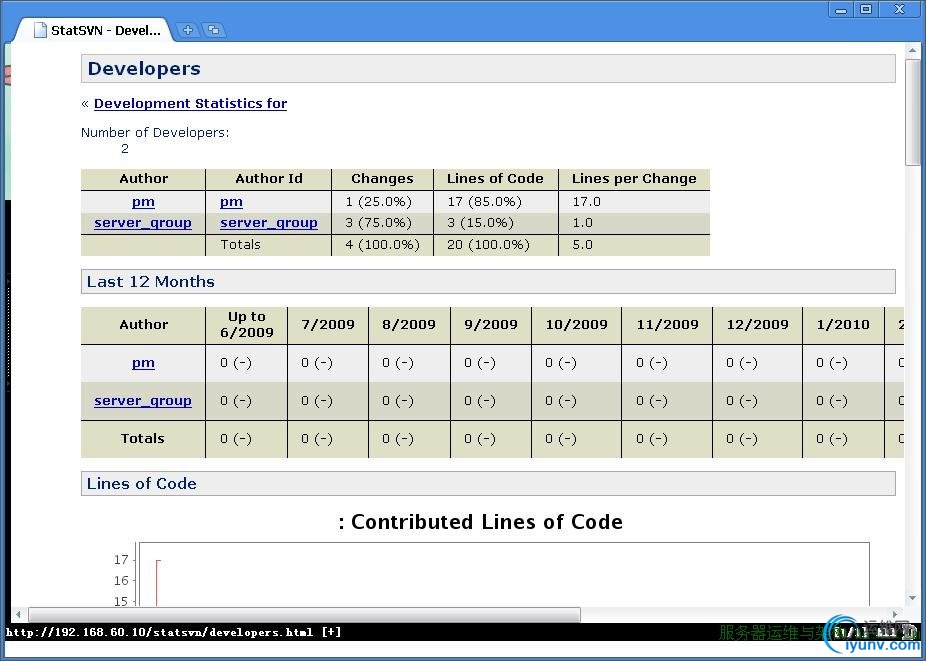Open server_group link in Author column
Viewport: 926px width, 661px height.
click(x=143, y=223)
